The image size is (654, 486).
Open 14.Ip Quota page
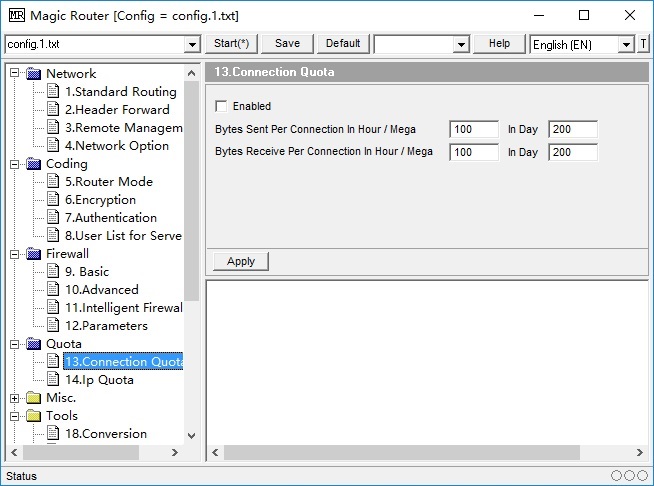tap(99, 380)
